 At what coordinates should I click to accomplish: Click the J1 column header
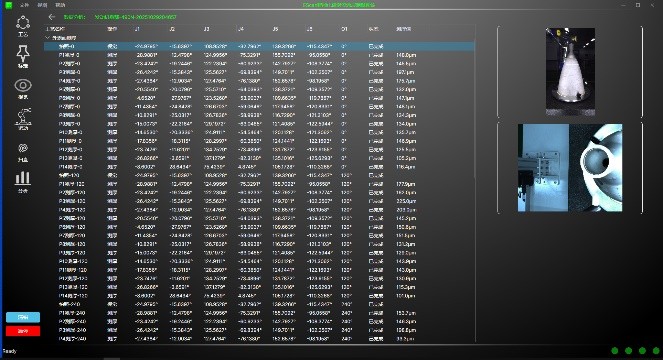point(137,29)
